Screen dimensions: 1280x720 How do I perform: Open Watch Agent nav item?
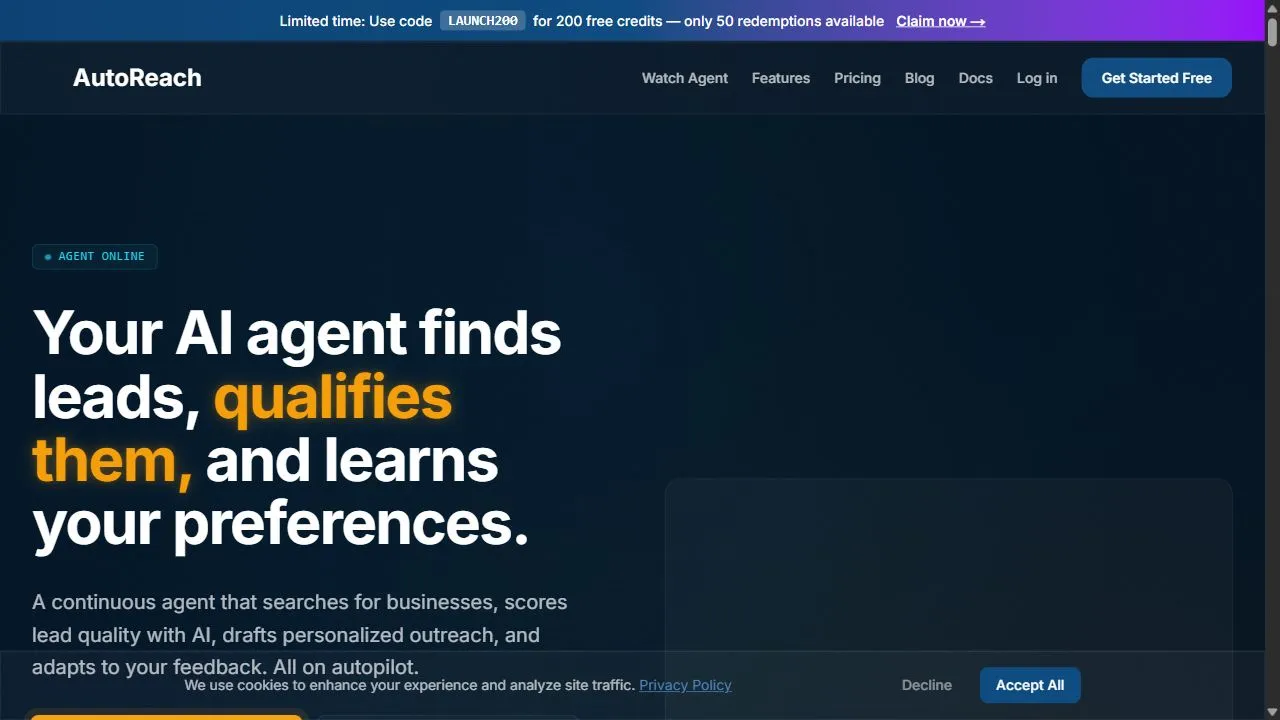click(x=685, y=78)
